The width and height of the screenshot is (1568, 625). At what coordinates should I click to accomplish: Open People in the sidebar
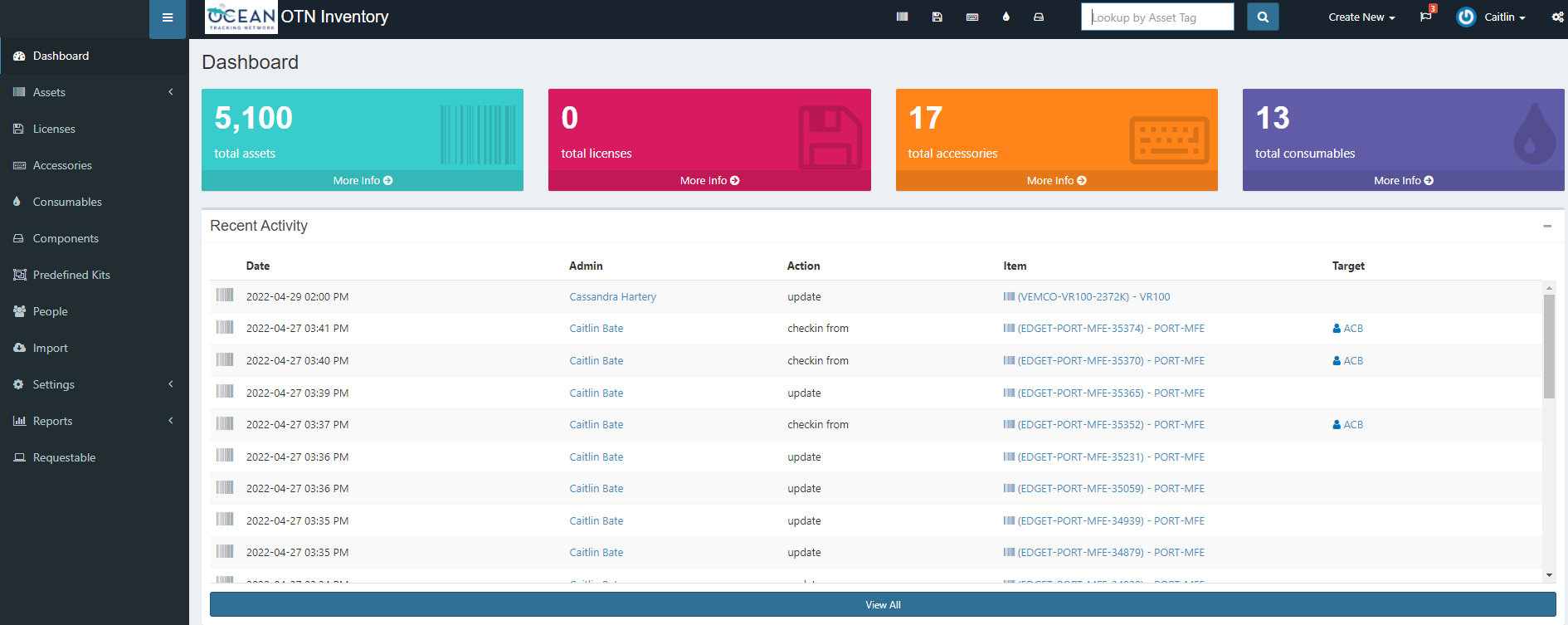95,311
